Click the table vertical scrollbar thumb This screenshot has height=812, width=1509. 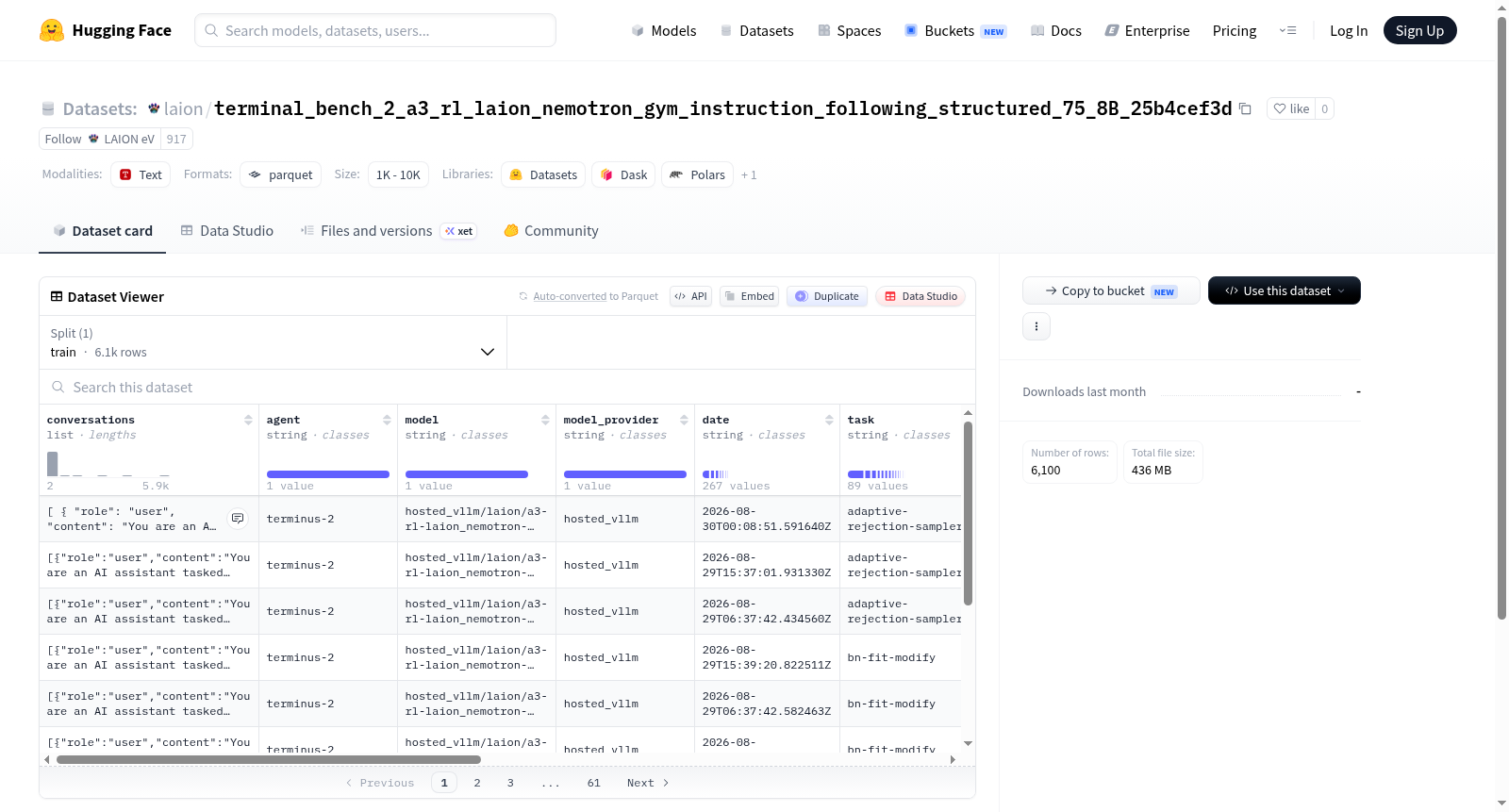[x=968, y=513]
